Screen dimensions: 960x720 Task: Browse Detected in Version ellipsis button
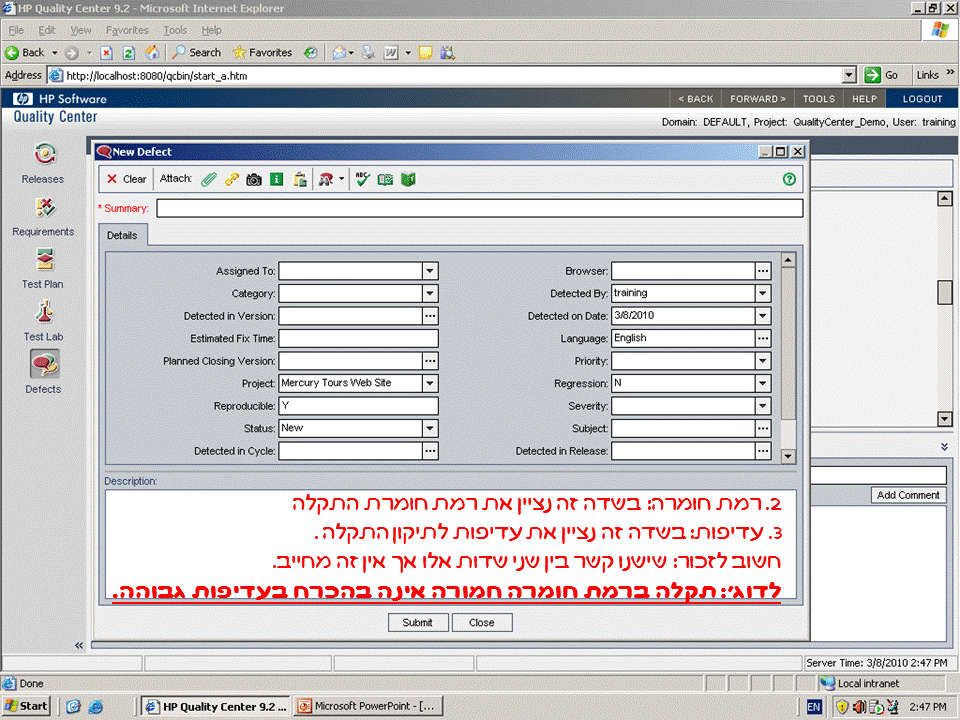pyautogui.click(x=430, y=316)
